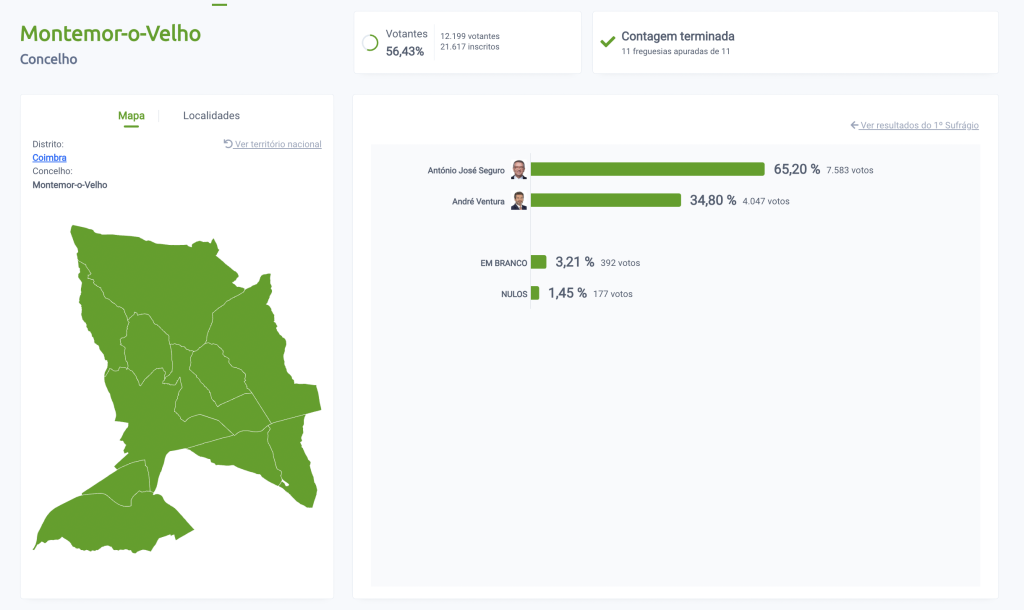Select the EM BRANCO votes bar
The width and height of the screenshot is (1024, 610).
pos(539,262)
